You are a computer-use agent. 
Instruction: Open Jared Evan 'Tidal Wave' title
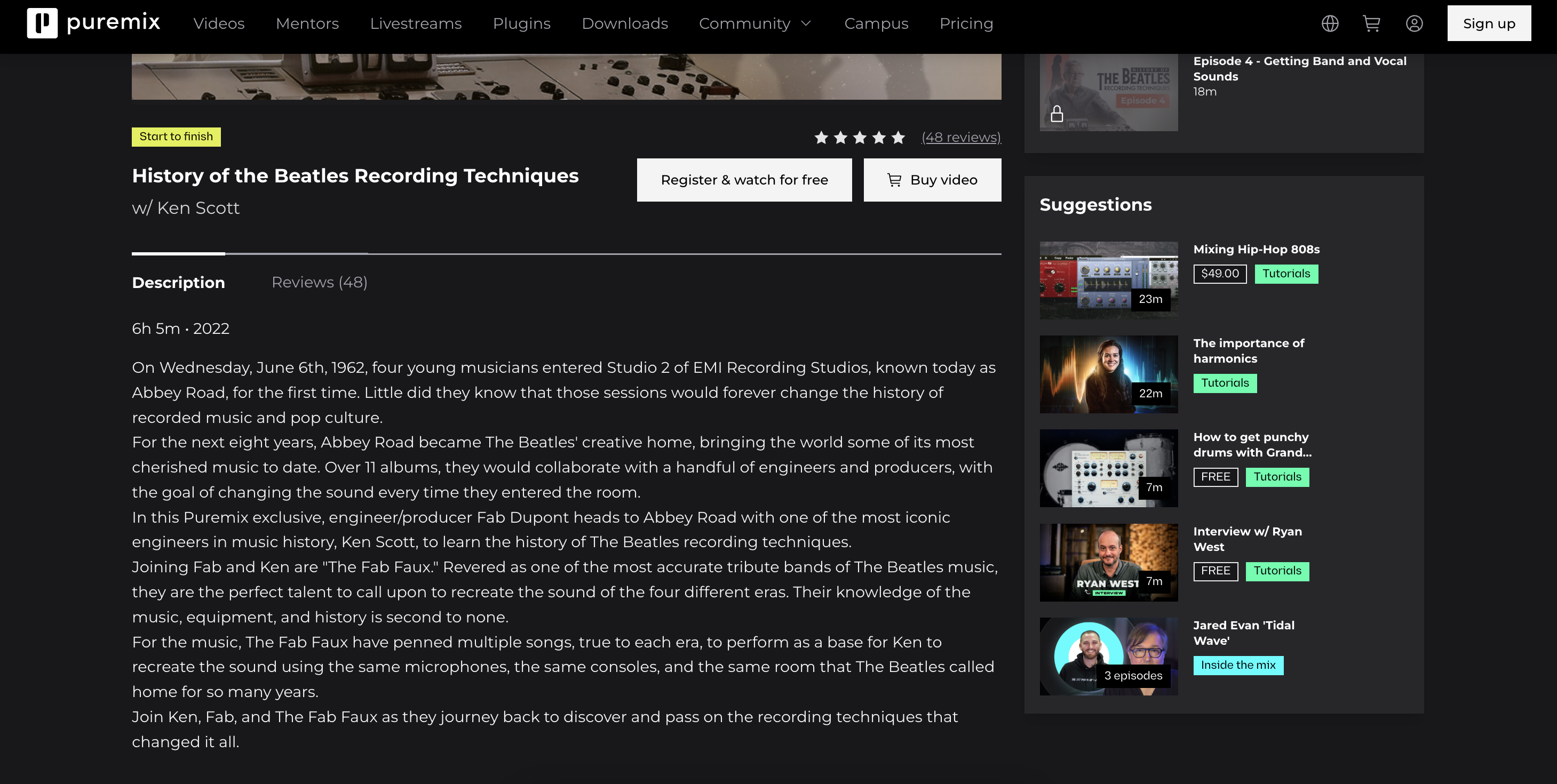[x=1243, y=633]
